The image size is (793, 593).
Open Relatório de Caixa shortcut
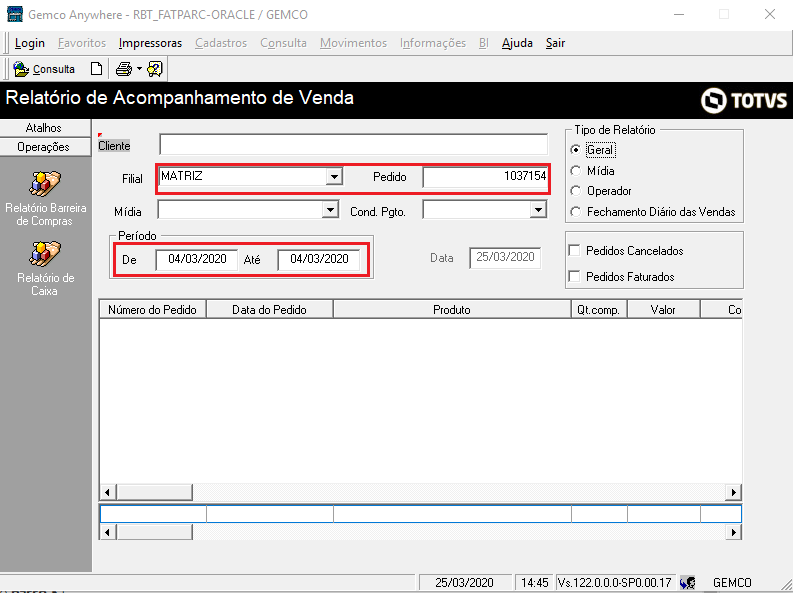pos(45,268)
